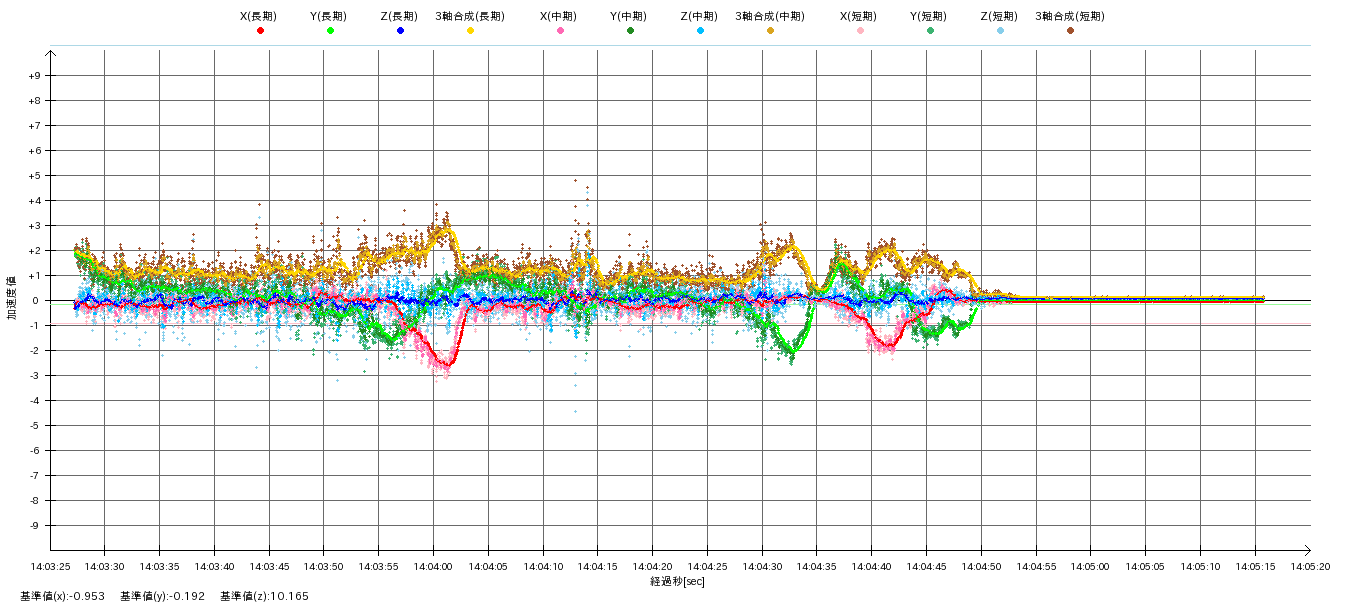
Task: Click the 経過秒[sec] x-axis title
Action: (x=677, y=581)
